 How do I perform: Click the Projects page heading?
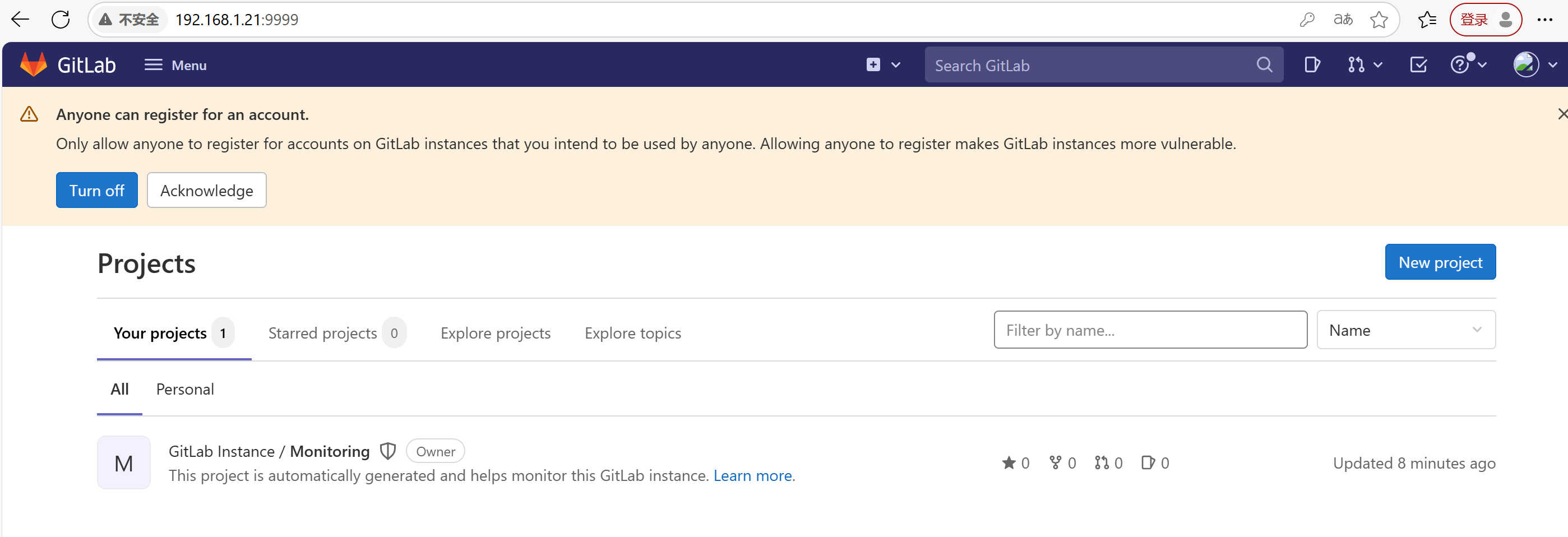146,264
